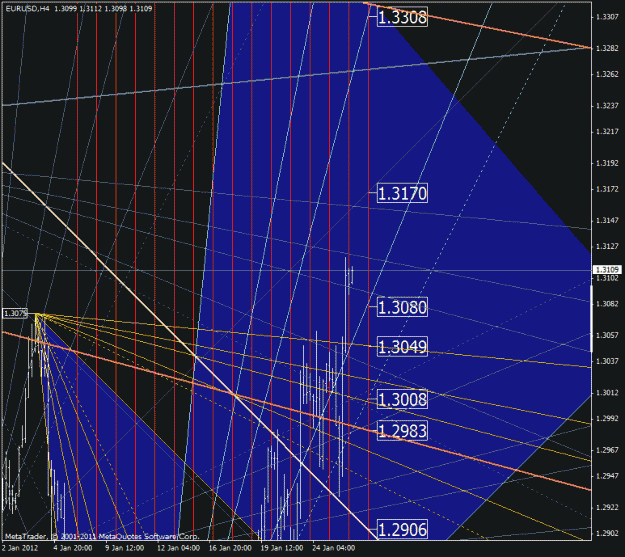The height and width of the screenshot is (557, 625).
Task: Click 1.3012 on the price scale
Action: 607,393
